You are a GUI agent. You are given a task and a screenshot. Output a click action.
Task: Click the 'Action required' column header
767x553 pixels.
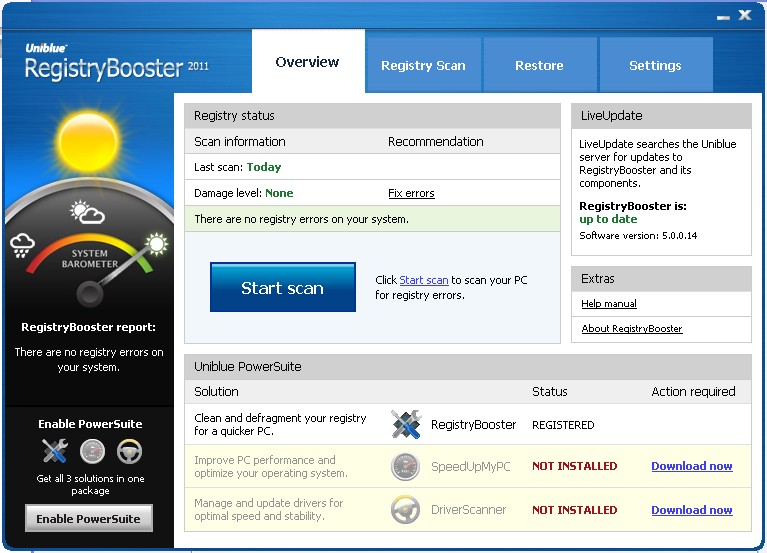[693, 392]
